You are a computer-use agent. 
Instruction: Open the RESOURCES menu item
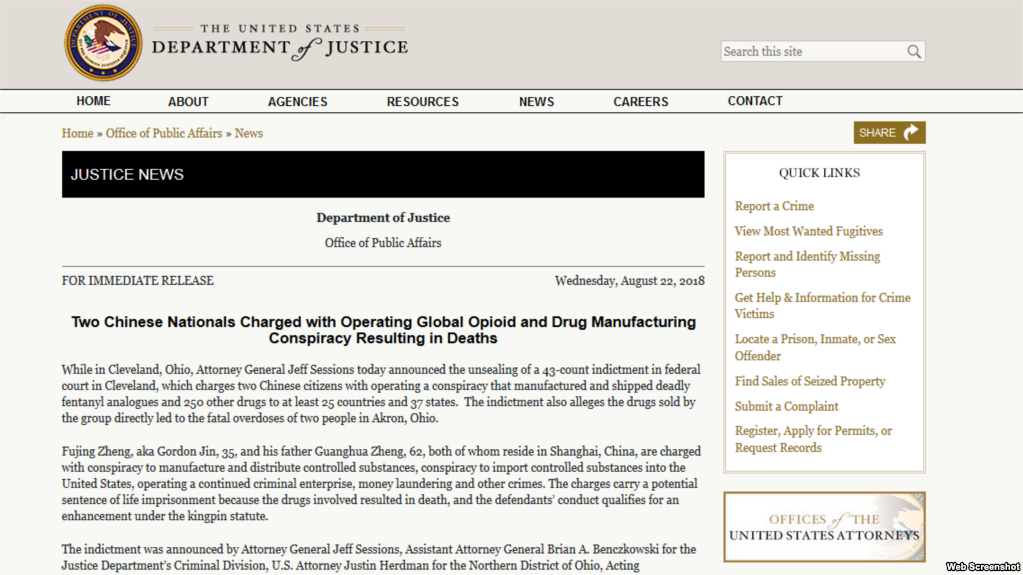click(423, 102)
